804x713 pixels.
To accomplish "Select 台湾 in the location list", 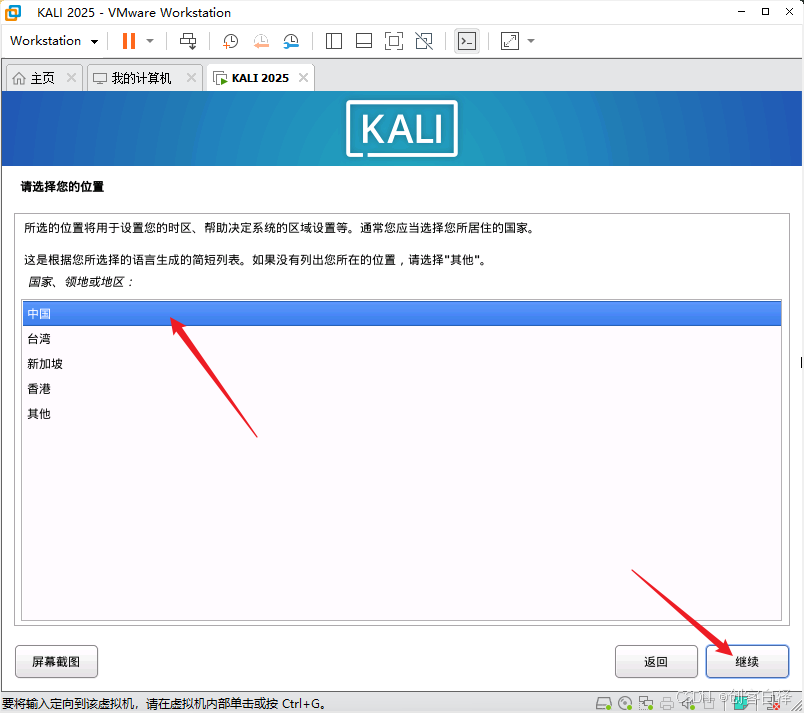I will [401, 339].
